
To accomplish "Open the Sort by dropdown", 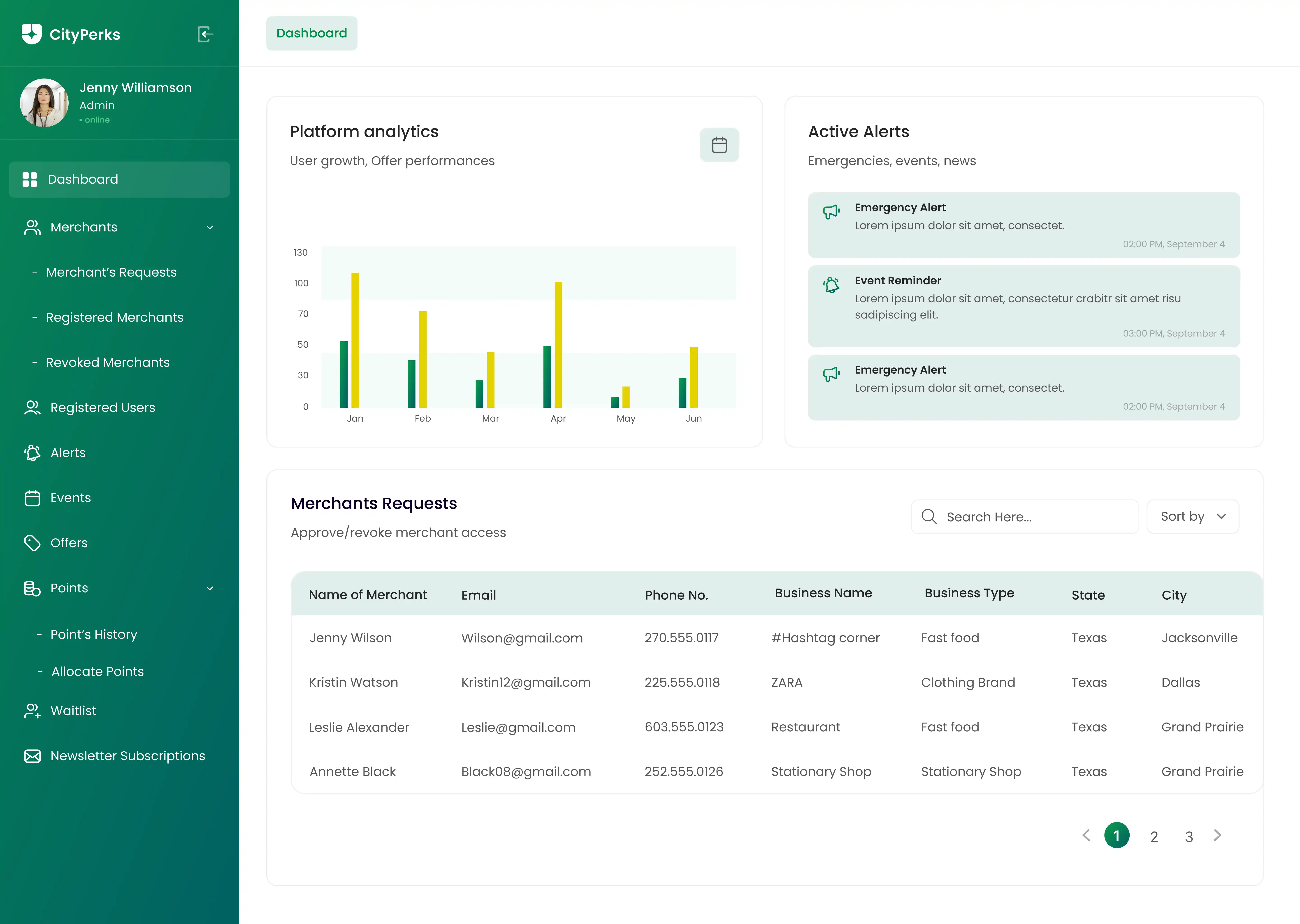I will point(1192,517).
